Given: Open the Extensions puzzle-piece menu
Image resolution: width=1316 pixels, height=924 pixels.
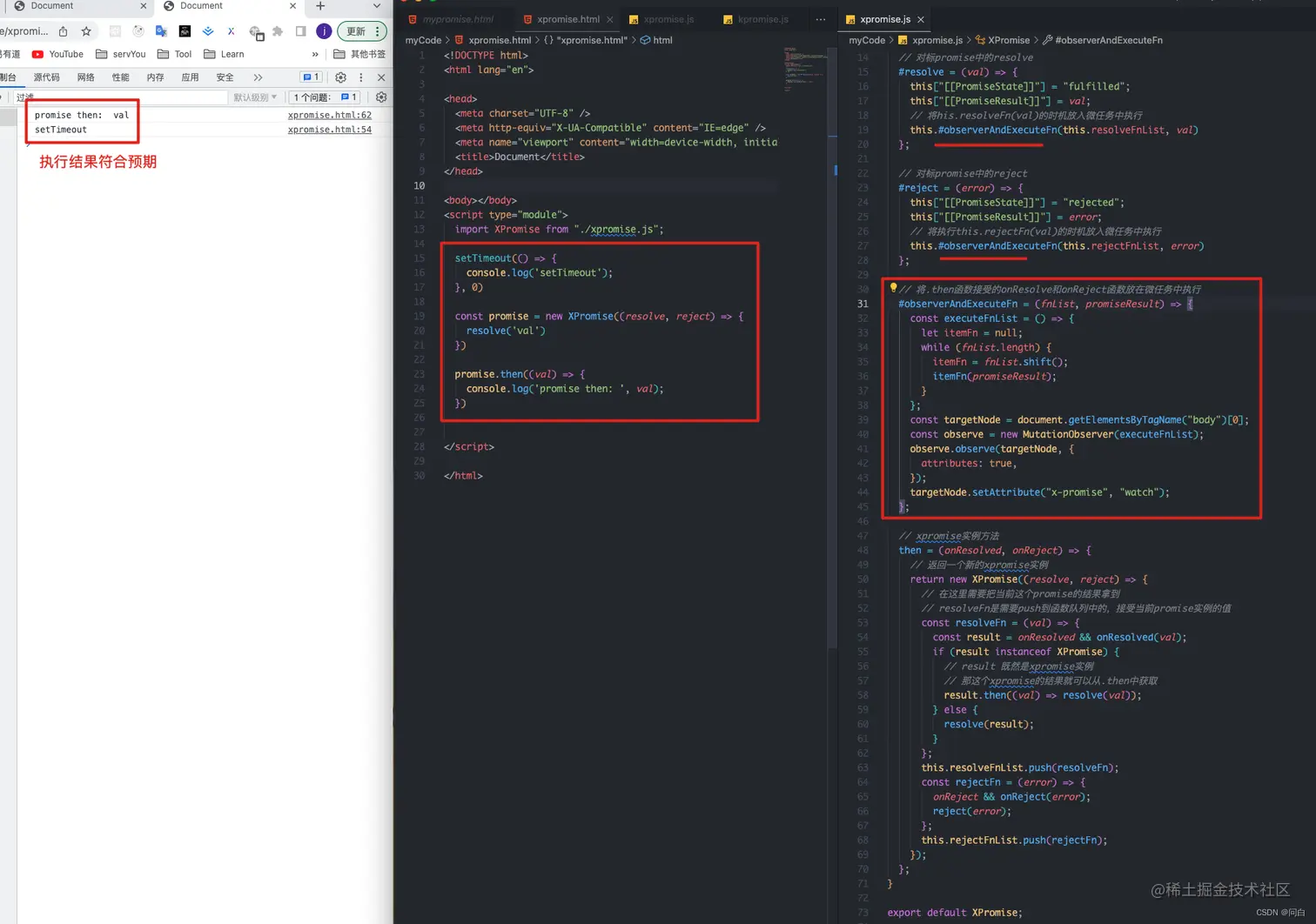Looking at the screenshot, I should (x=278, y=31).
